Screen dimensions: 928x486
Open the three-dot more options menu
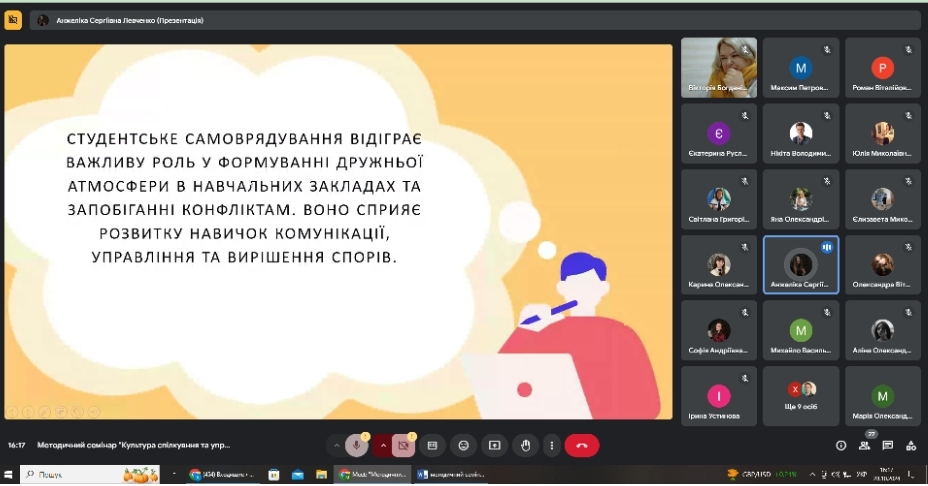coord(551,445)
